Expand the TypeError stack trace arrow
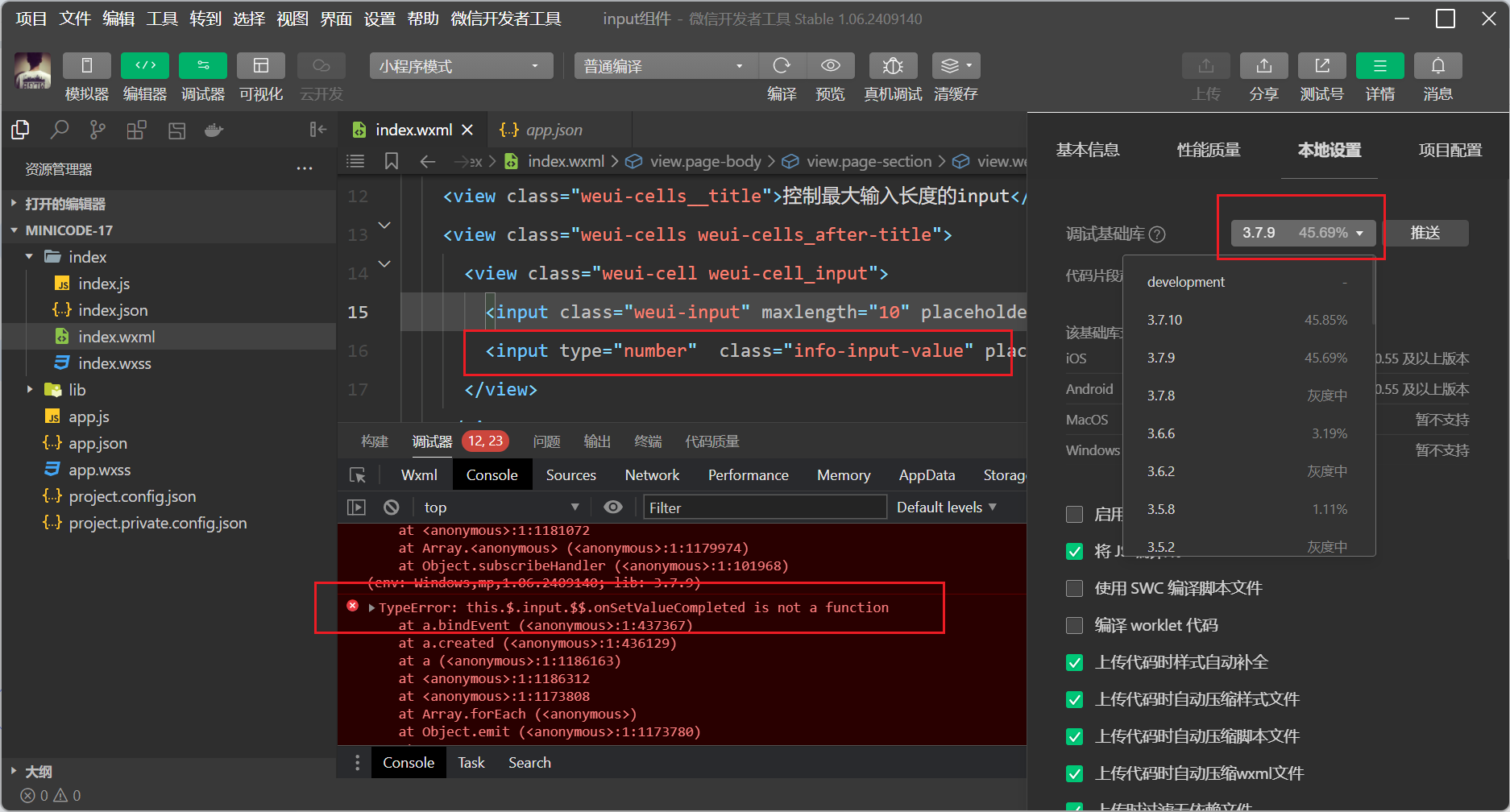The width and height of the screenshot is (1510, 812). pos(371,608)
